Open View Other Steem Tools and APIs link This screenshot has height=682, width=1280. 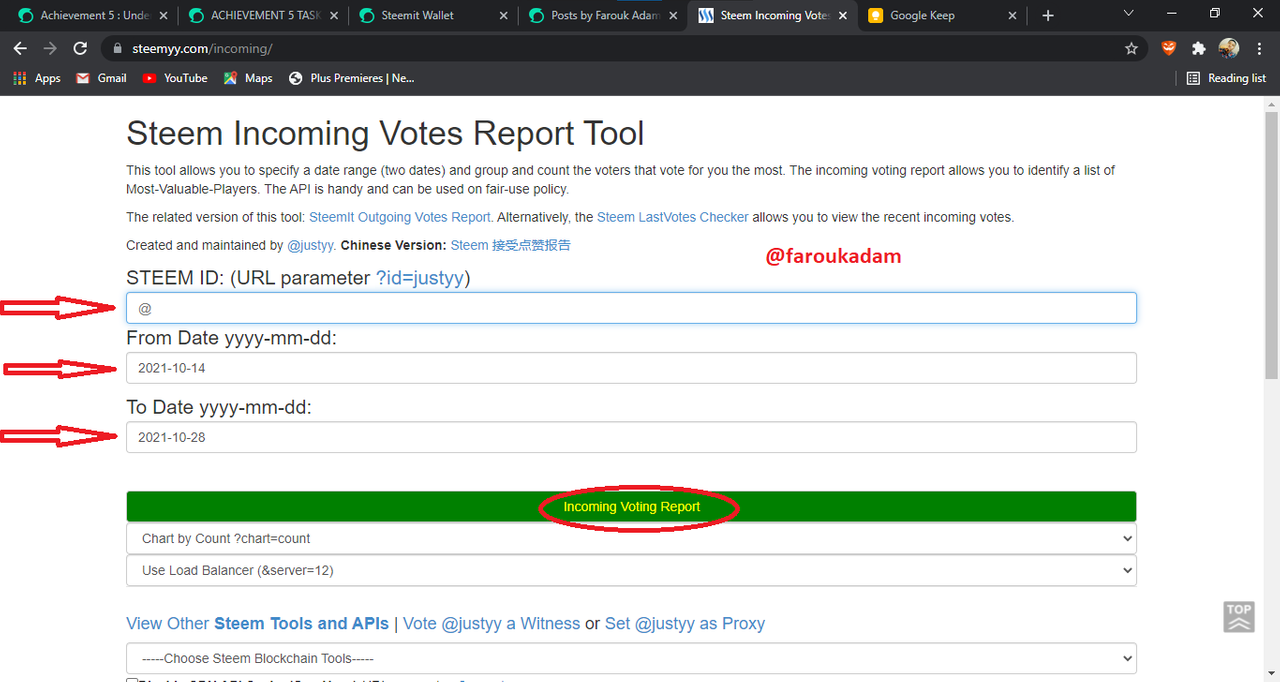pyautogui.click(x=258, y=623)
